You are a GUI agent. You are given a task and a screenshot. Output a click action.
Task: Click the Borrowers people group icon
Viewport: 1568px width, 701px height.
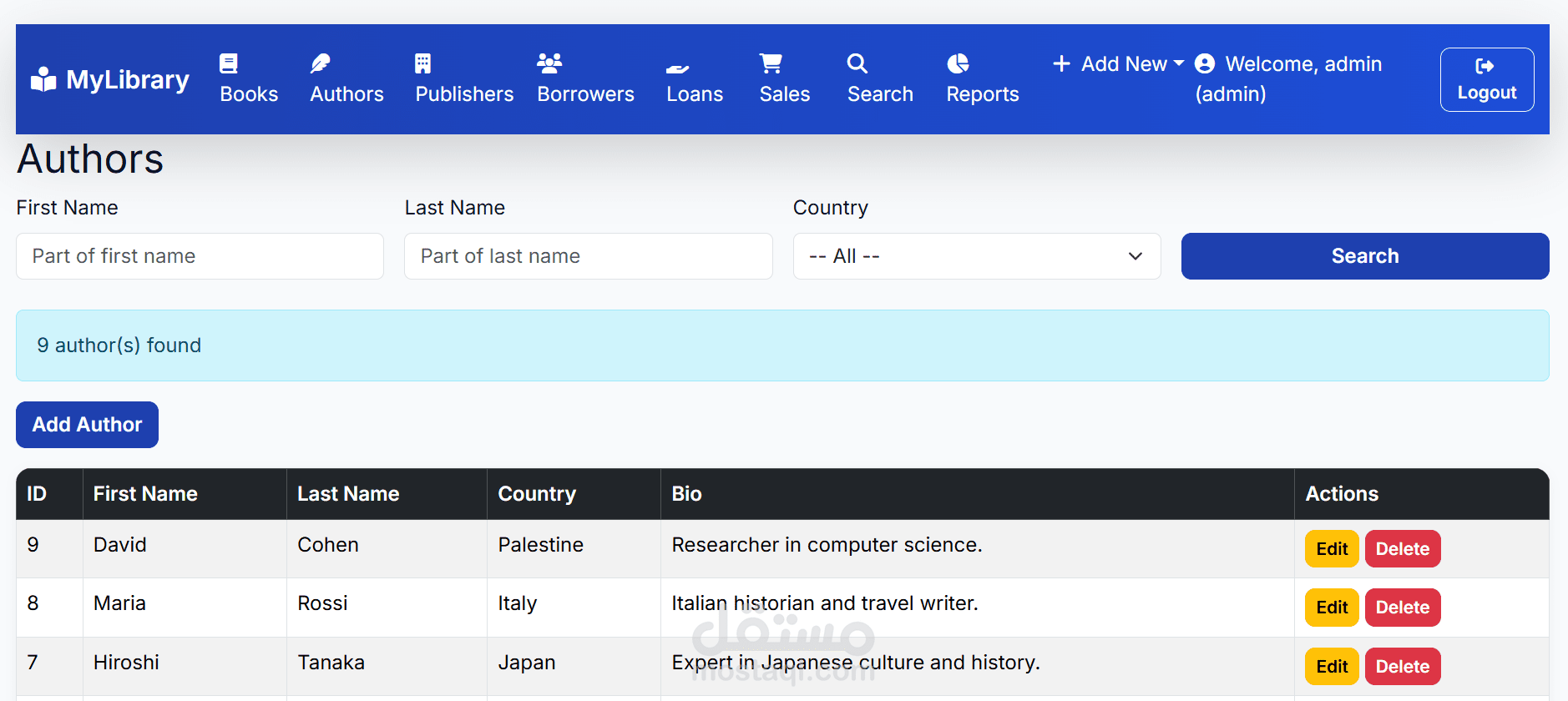click(549, 63)
